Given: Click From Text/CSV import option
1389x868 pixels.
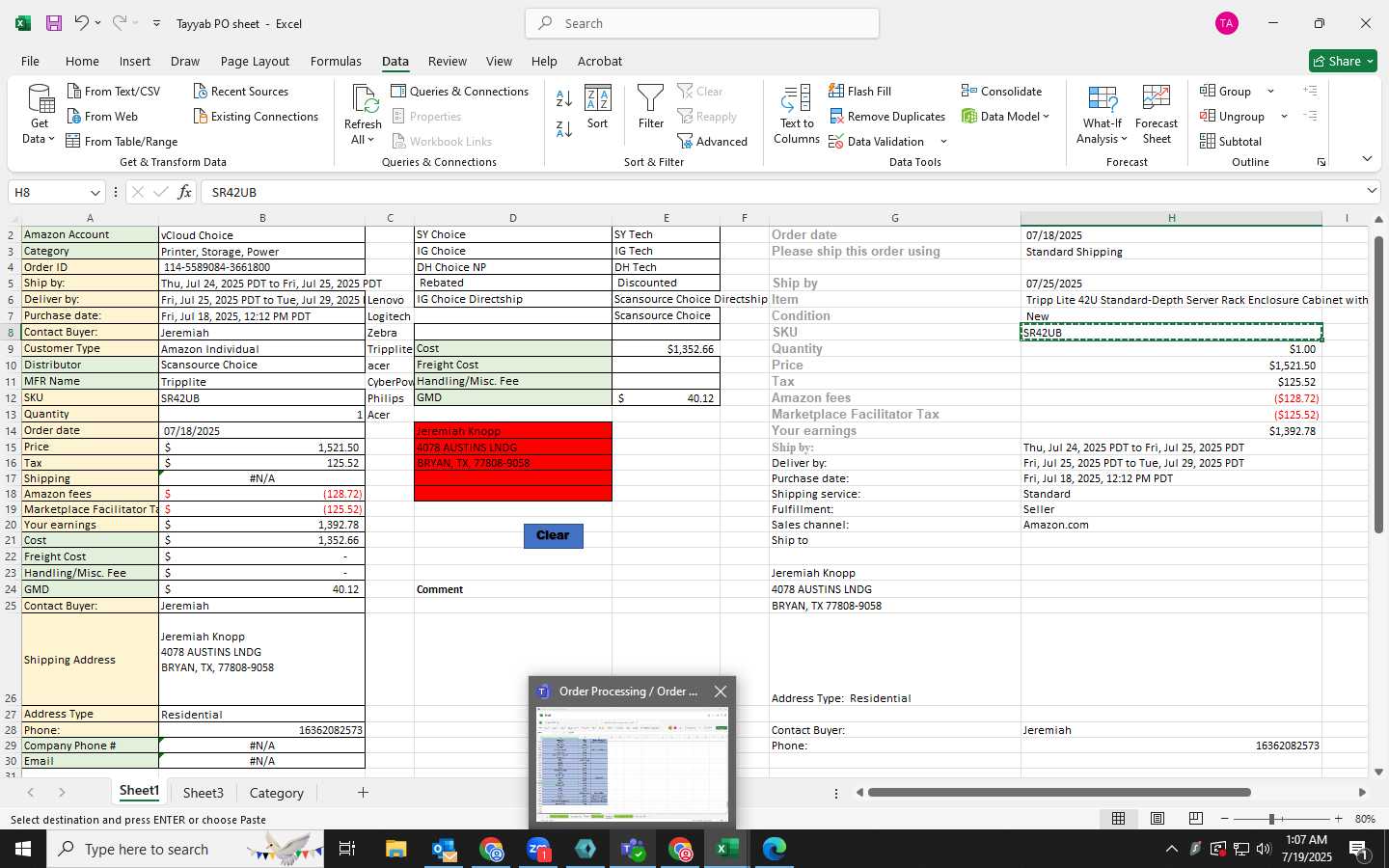Looking at the screenshot, I should click(x=114, y=92).
